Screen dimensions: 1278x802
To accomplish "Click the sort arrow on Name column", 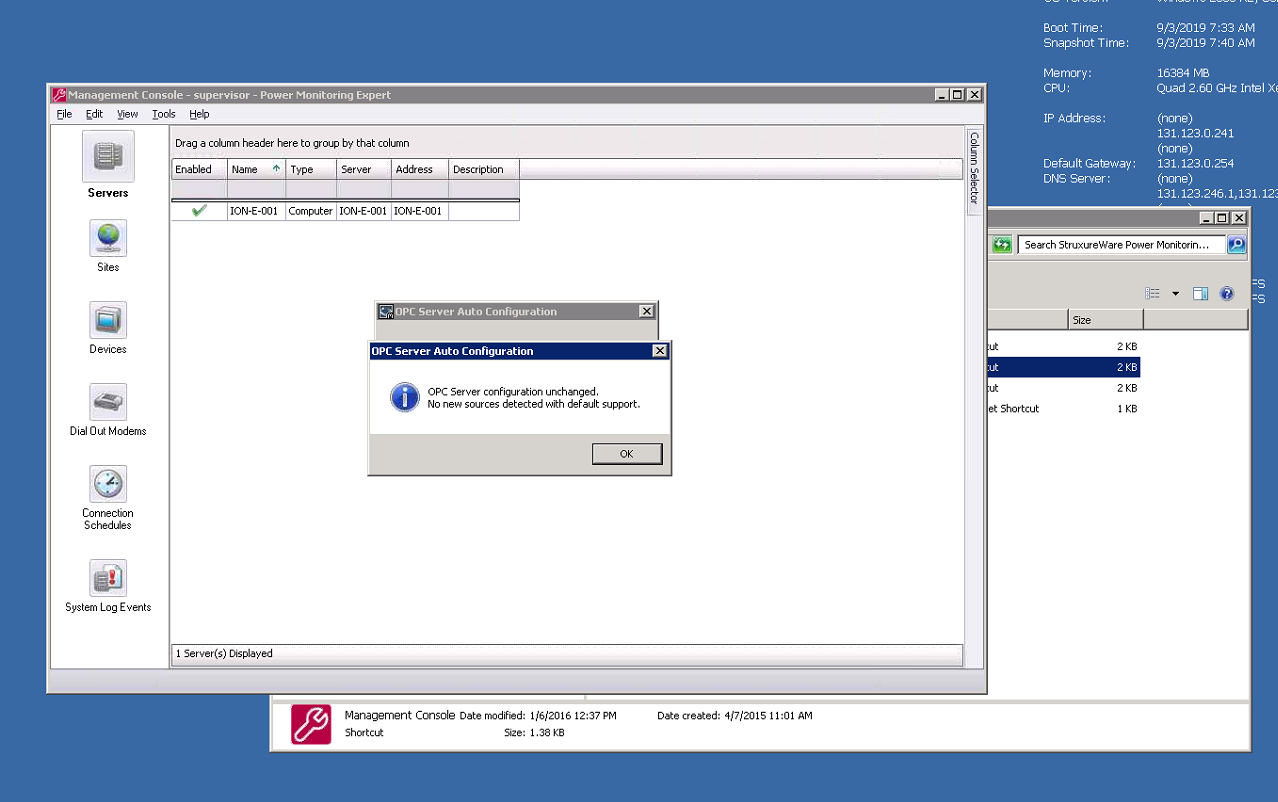I will [276, 169].
